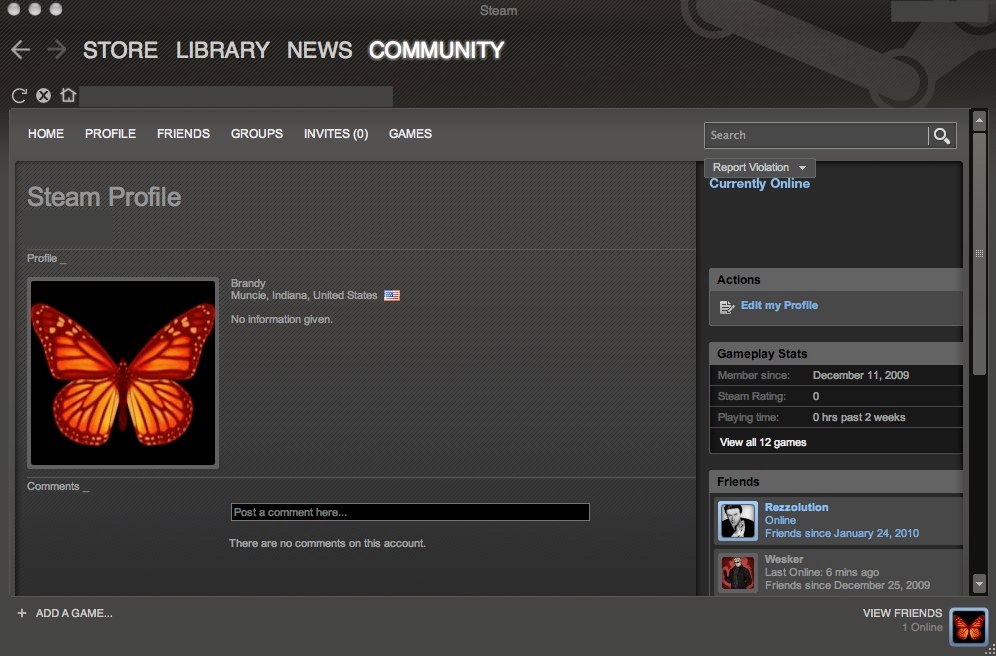Viewport: 996px width, 656px height.
Task: Open the INVITES (0) tab
Action: [x=336, y=134]
